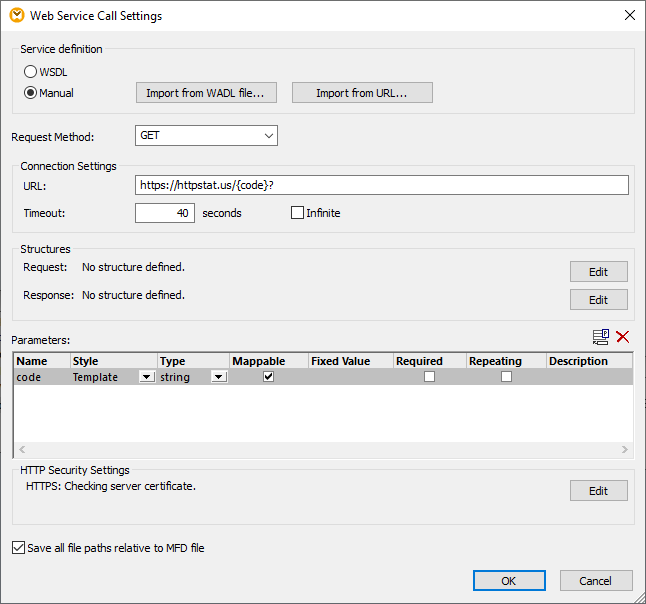The width and height of the screenshot is (646, 604).
Task: Open the Type dropdown for code parameter
Action: pos(219,377)
